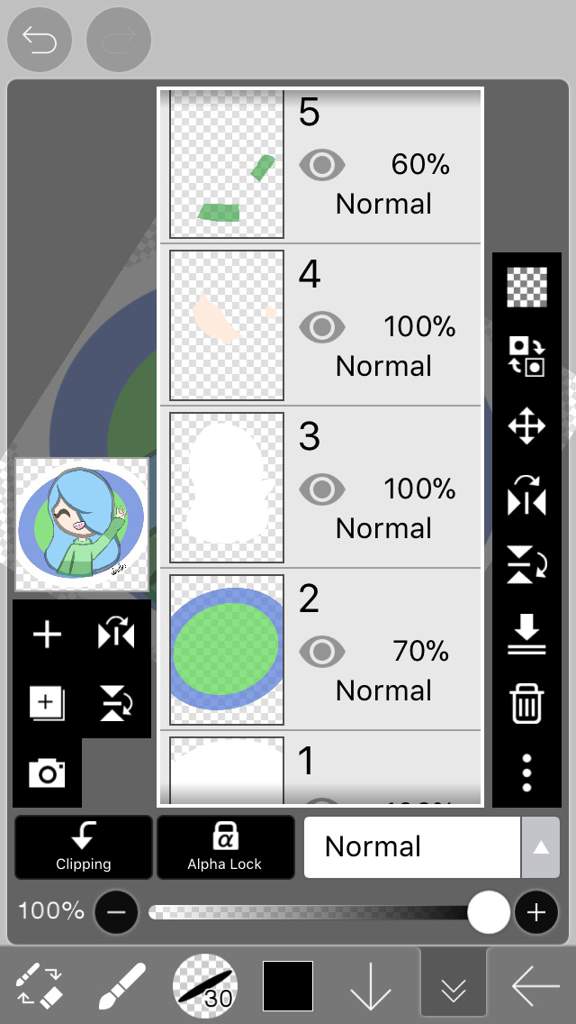This screenshot has height=1024, width=576.
Task: Enable Clipping for the layer
Action: tap(83, 847)
